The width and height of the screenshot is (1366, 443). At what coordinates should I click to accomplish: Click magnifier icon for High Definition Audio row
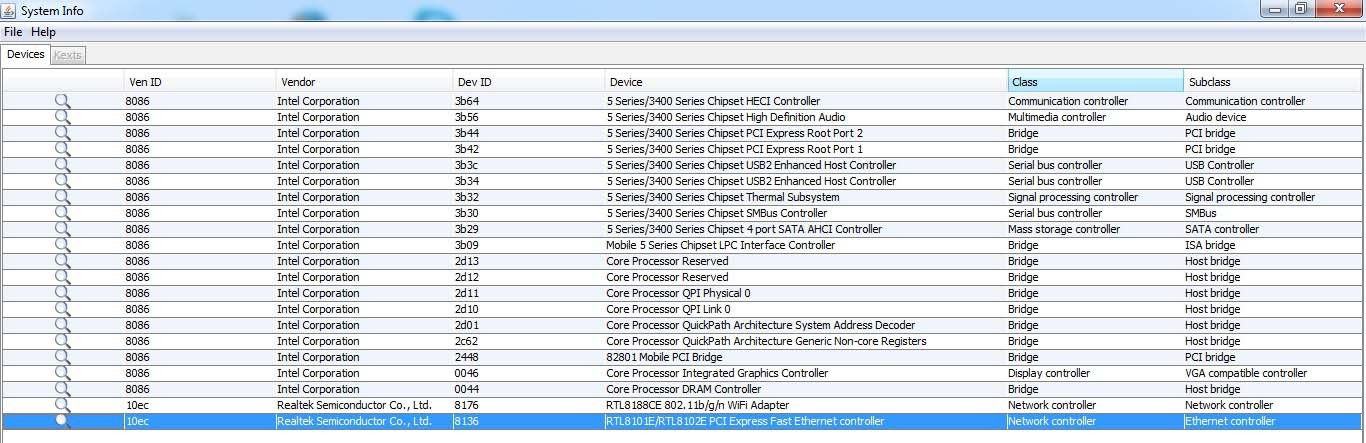click(x=63, y=117)
